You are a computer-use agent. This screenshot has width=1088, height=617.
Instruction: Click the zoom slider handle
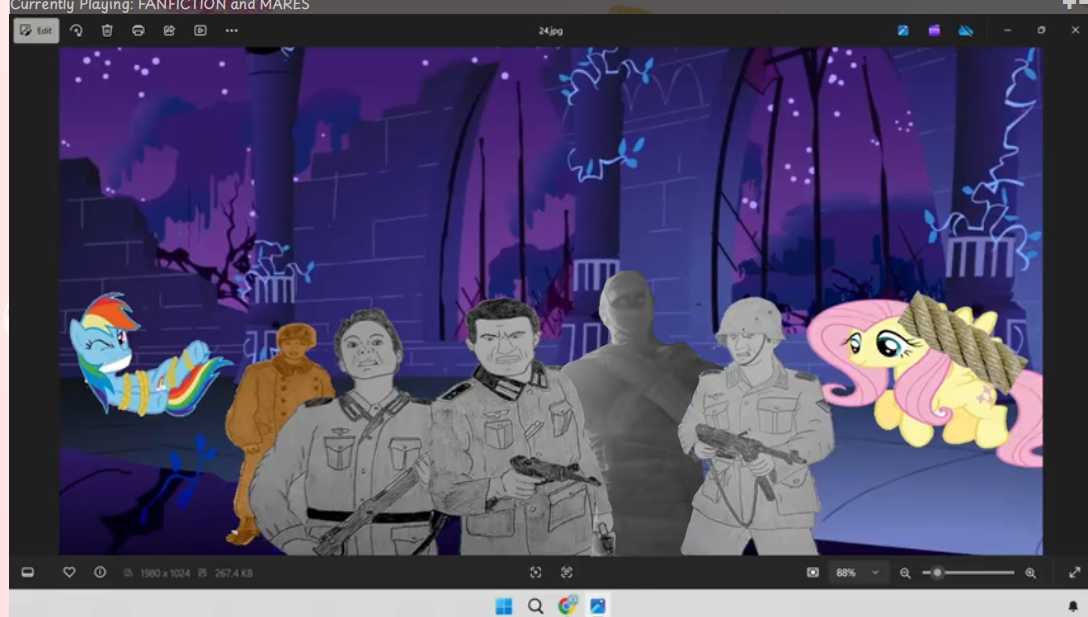937,573
